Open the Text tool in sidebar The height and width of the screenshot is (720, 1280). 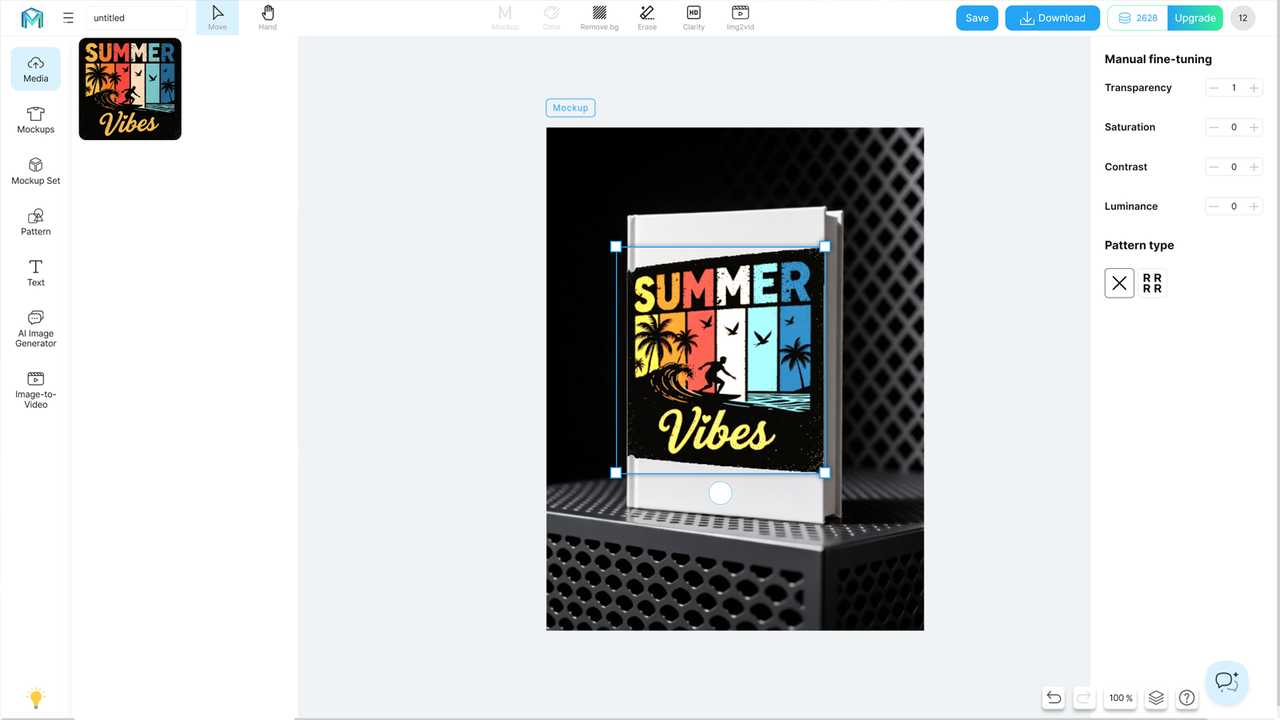(36, 273)
